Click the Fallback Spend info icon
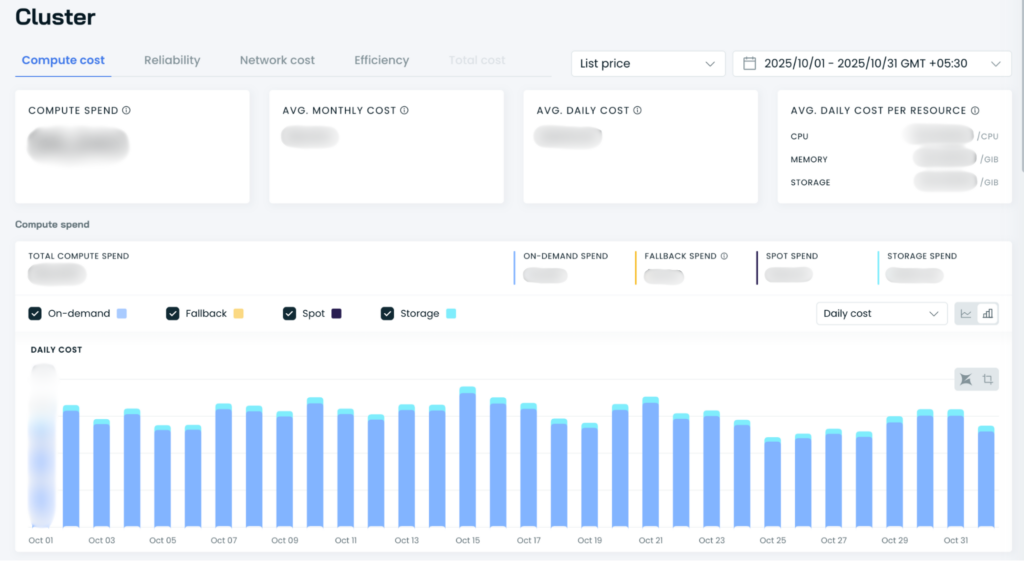 coord(724,256)
